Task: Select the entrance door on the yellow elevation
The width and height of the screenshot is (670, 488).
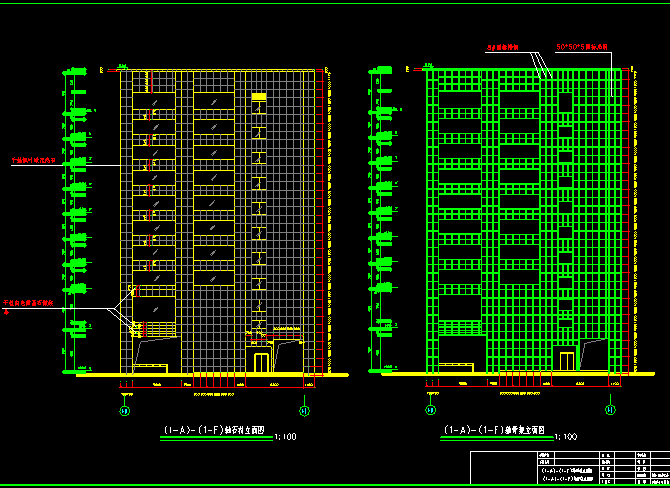Action: (261, 361)
